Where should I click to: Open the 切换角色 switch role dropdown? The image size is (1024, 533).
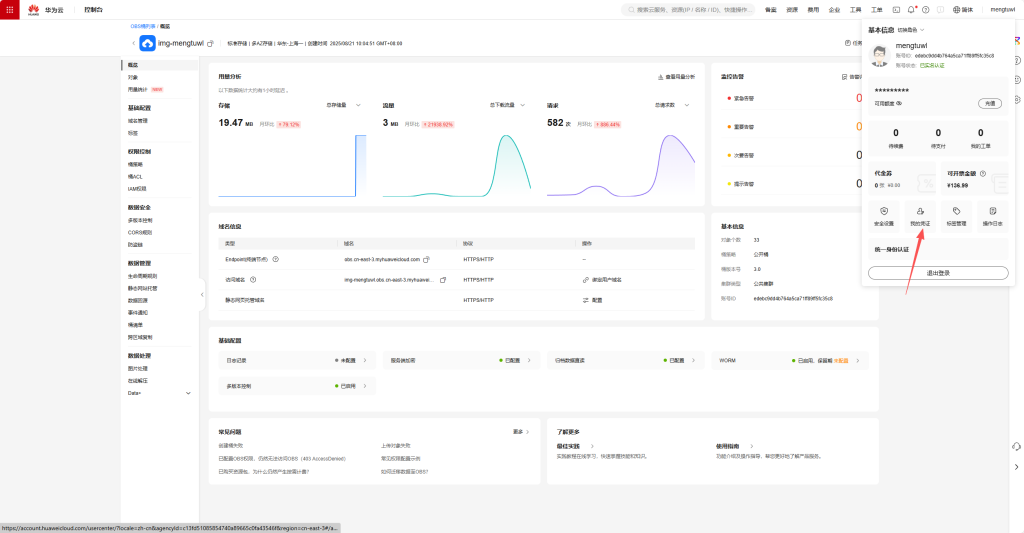[912, 30]
